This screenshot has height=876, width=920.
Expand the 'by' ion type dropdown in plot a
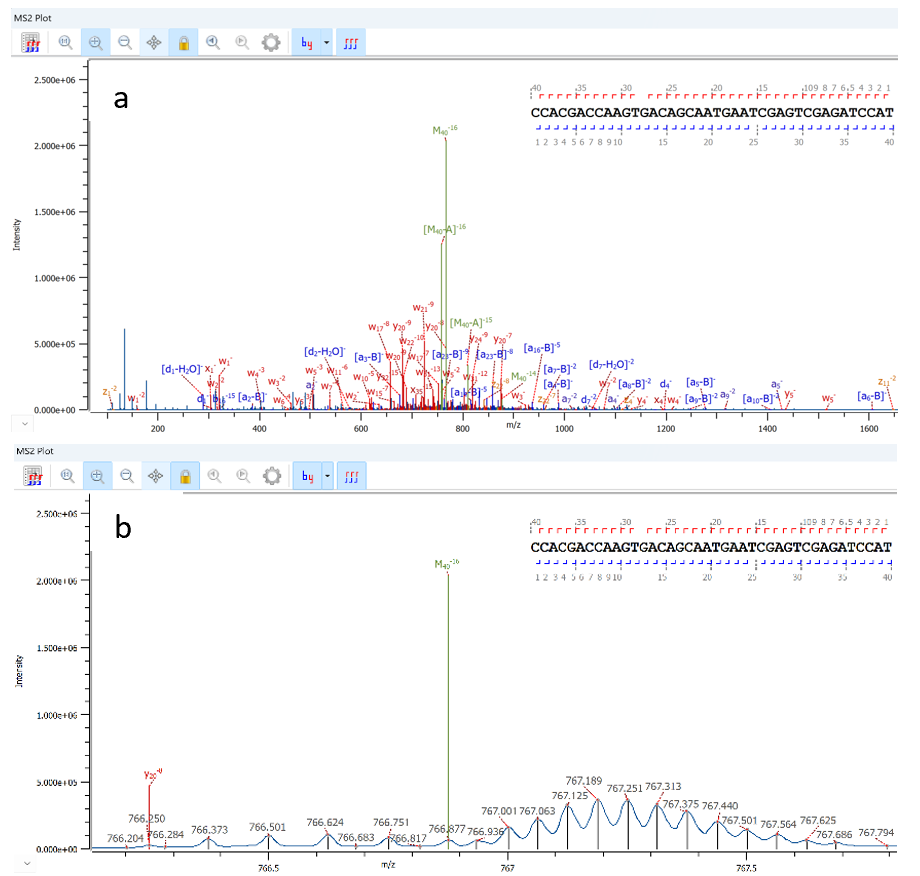tap(327, 43)
